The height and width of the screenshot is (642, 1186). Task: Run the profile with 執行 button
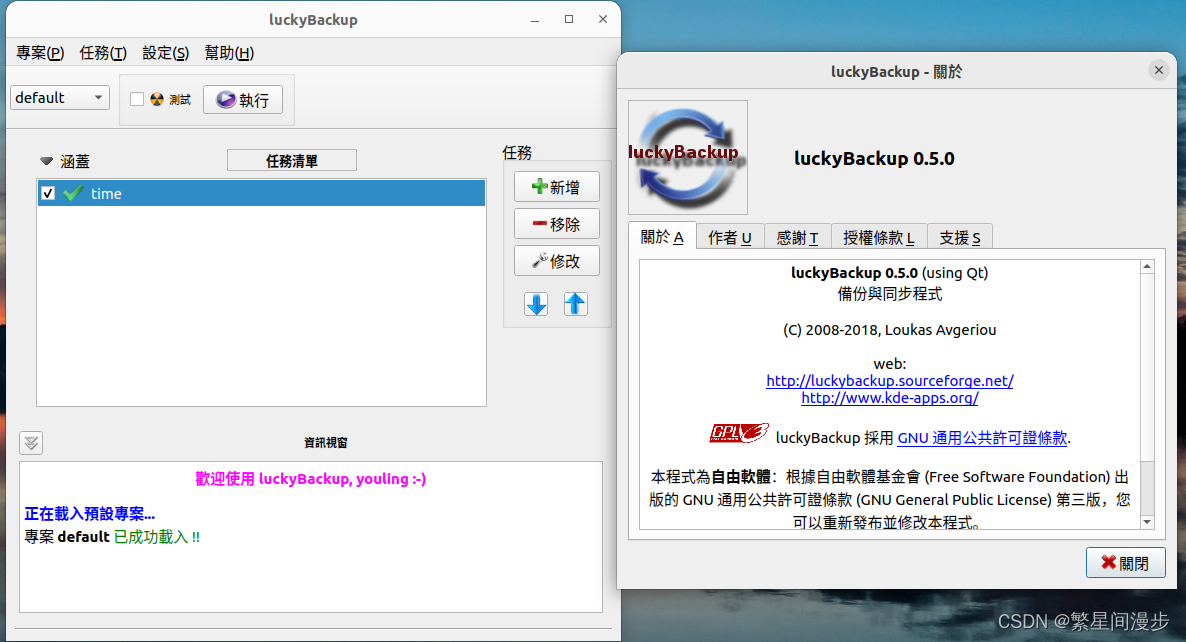click(x=243, y=100)
